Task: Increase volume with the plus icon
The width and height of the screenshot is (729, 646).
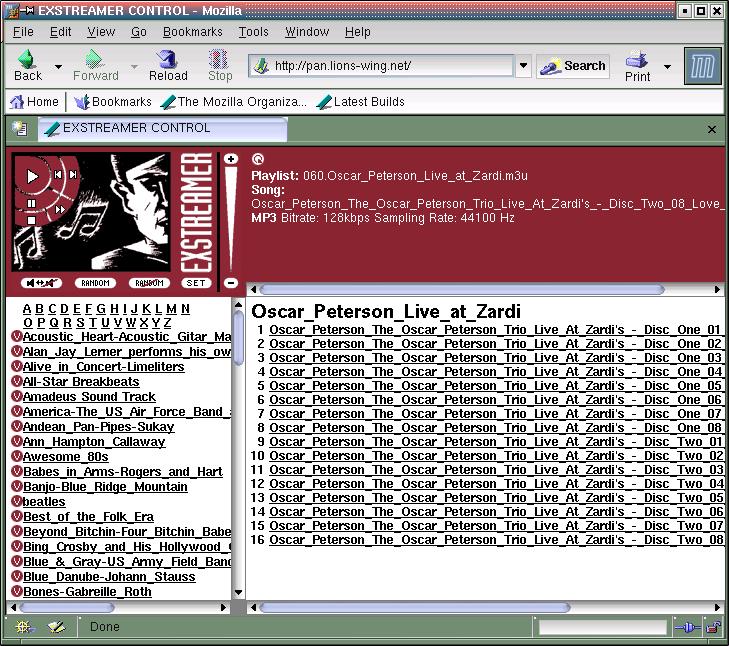Action: (x=231, y=159)
